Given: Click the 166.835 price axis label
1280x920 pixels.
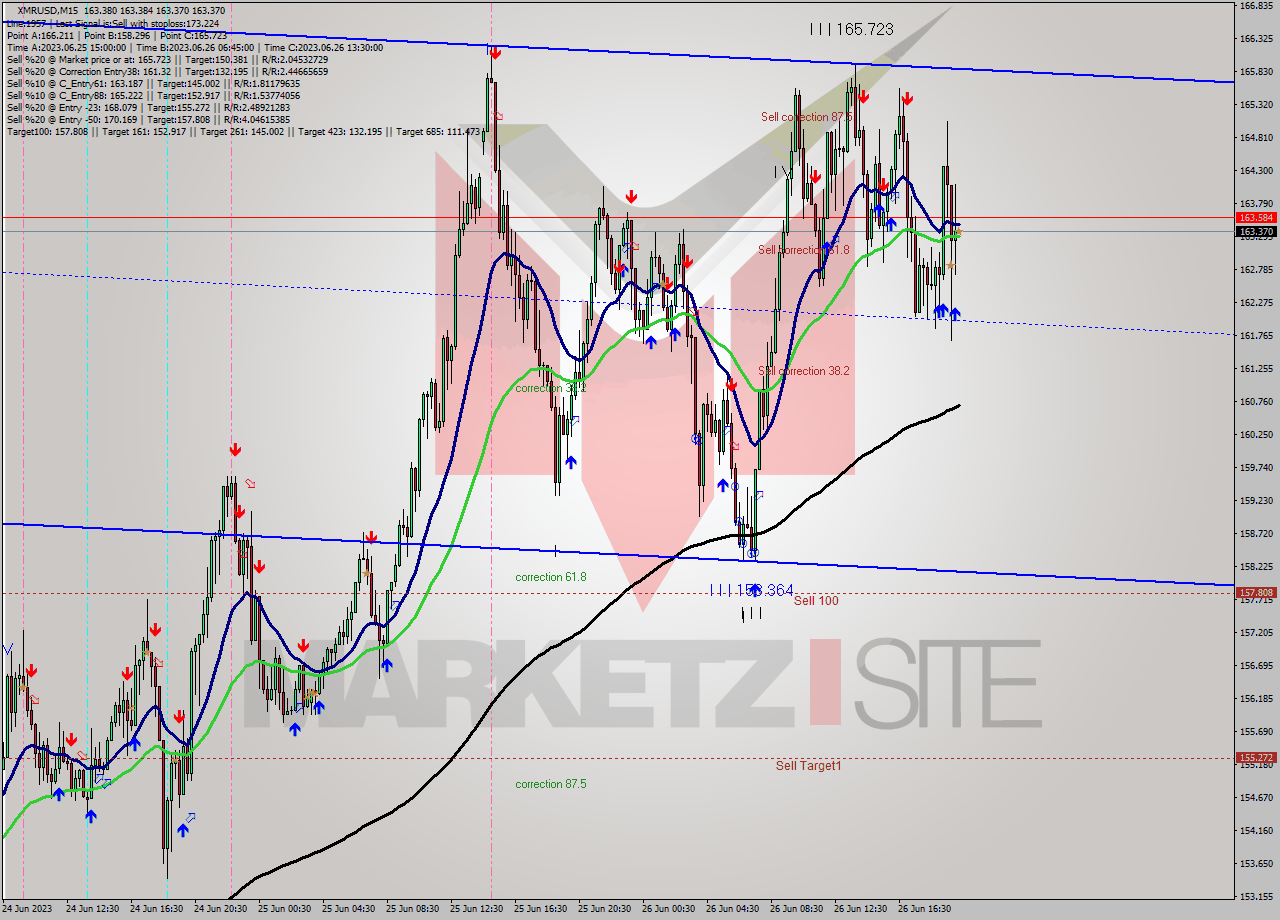Looking at the screenshot, I should tap(1256, 6).
